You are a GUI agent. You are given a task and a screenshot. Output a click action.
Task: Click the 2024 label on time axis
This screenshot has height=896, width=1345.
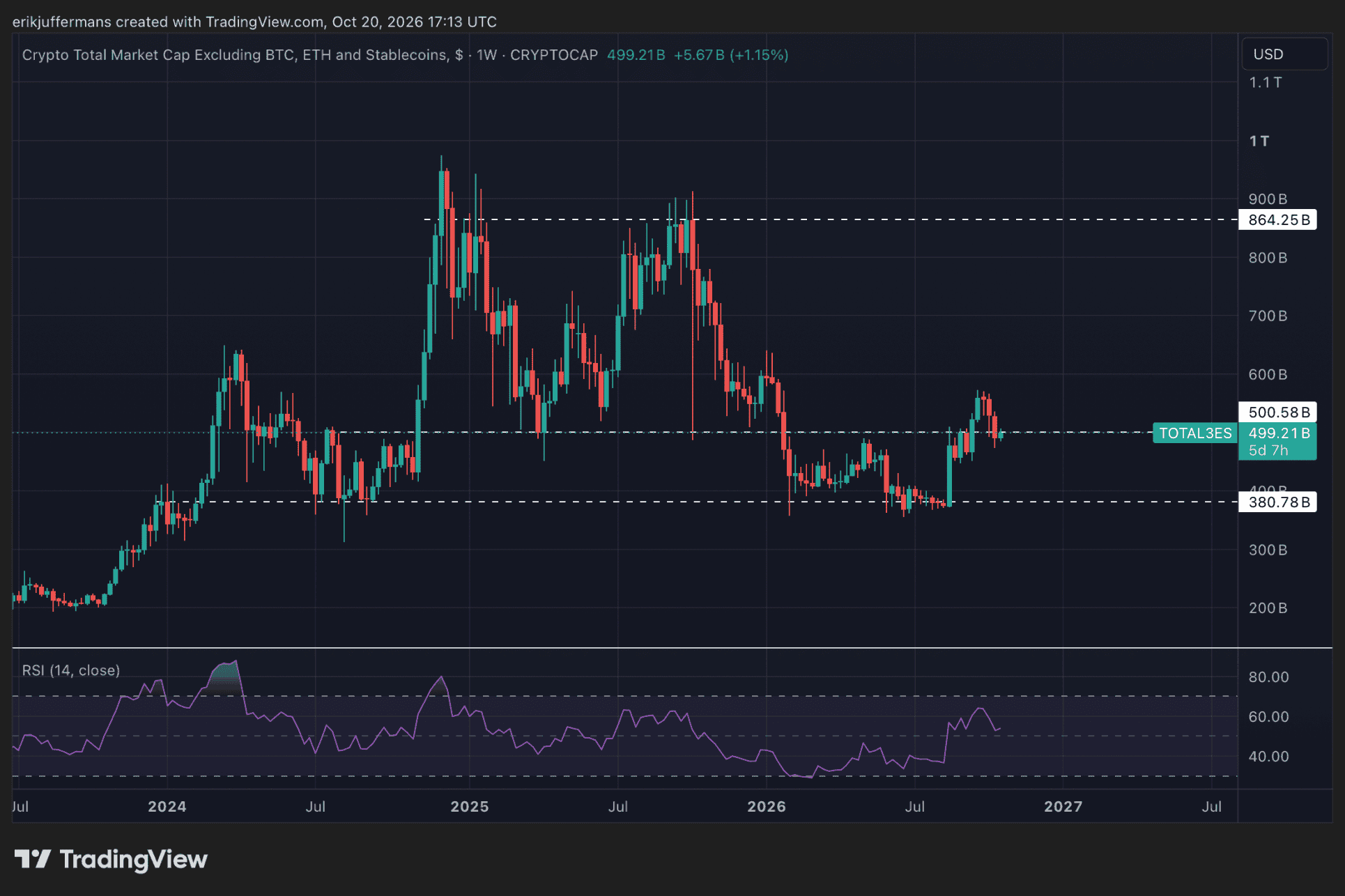(x=167, y=807)
